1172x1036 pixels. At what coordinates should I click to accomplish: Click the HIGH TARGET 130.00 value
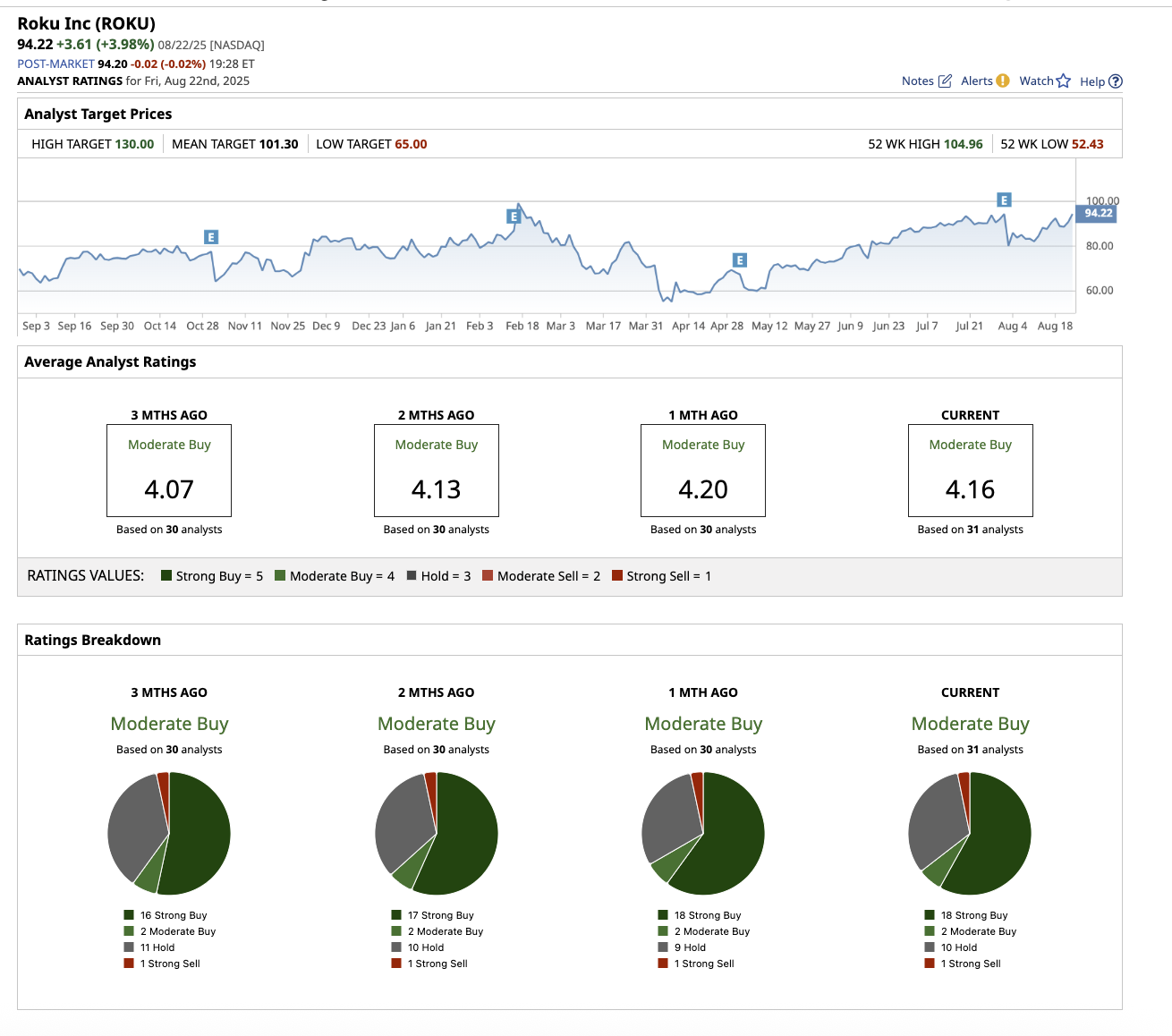click(x=134, y=144)
